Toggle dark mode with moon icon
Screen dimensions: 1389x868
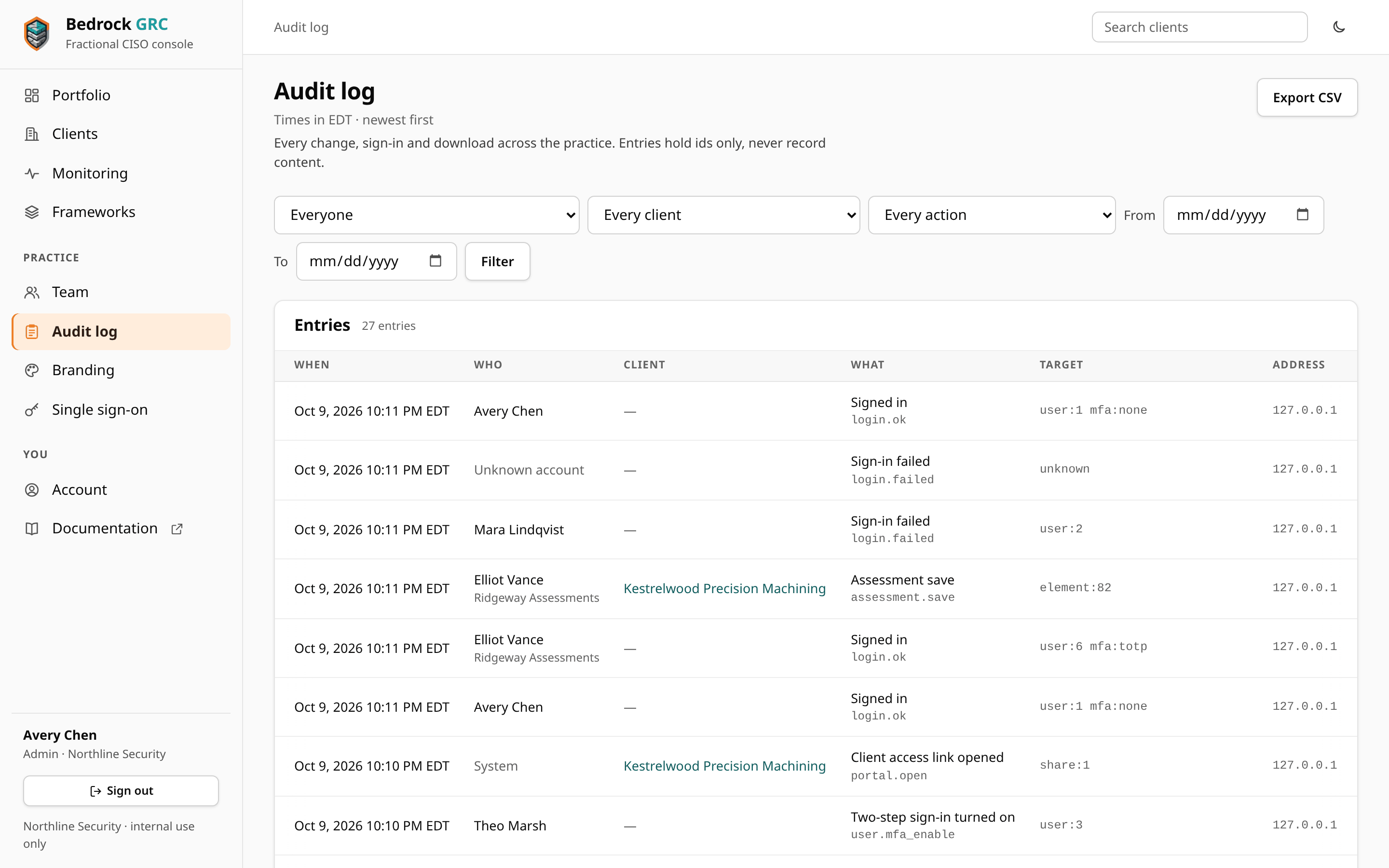[1338, 27]
